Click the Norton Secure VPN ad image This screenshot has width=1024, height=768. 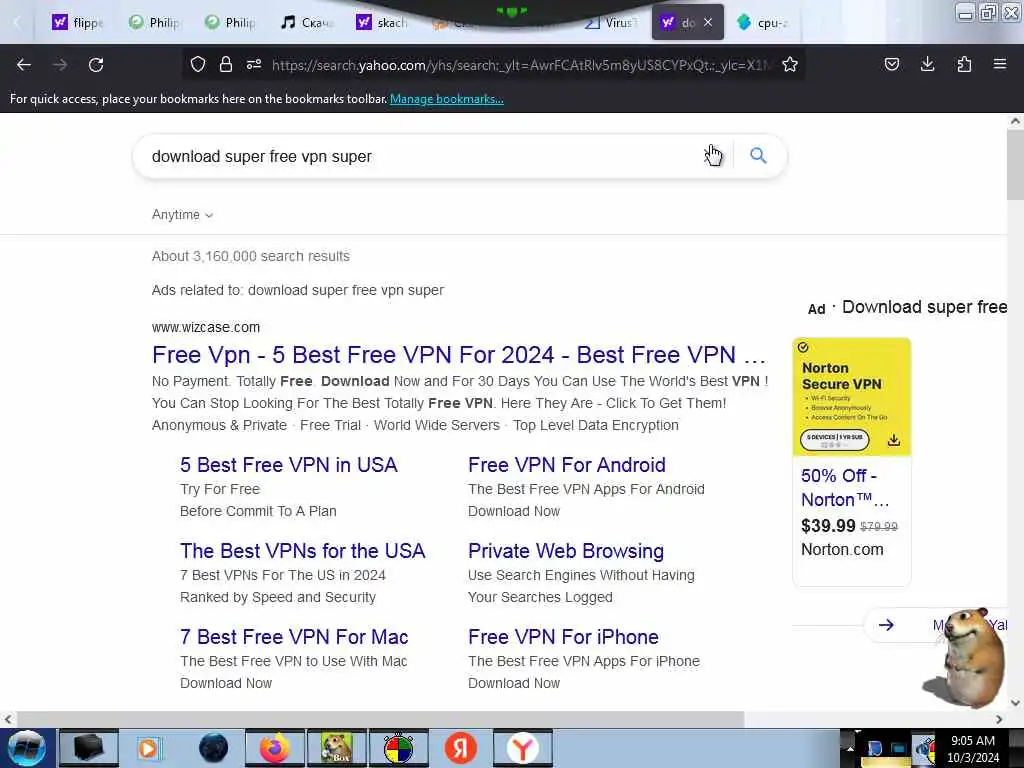852,397
